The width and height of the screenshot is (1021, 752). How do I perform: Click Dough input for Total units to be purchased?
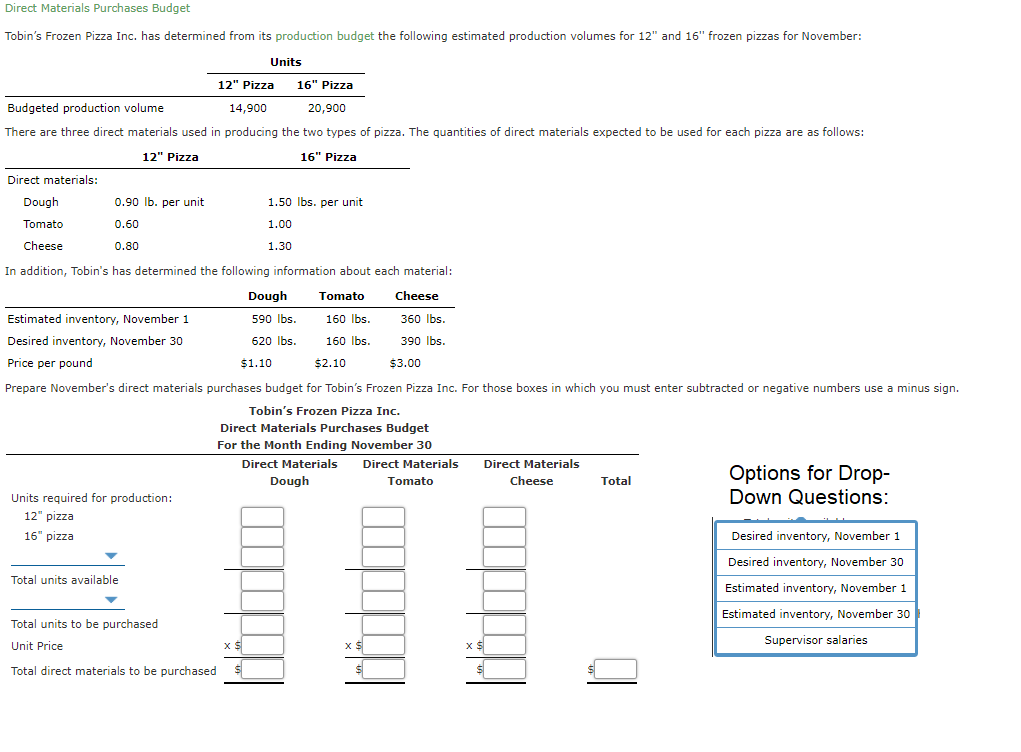pos(262,625)
